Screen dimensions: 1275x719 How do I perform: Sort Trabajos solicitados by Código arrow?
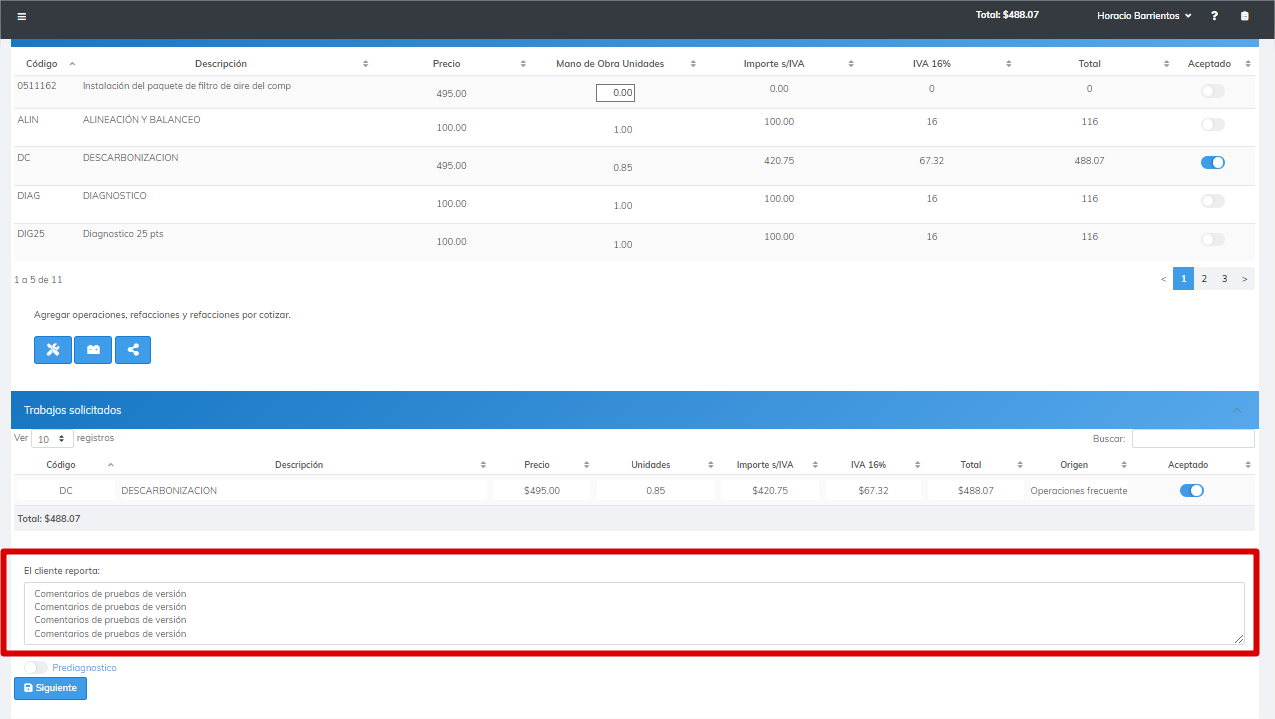[x=110, y=465]
